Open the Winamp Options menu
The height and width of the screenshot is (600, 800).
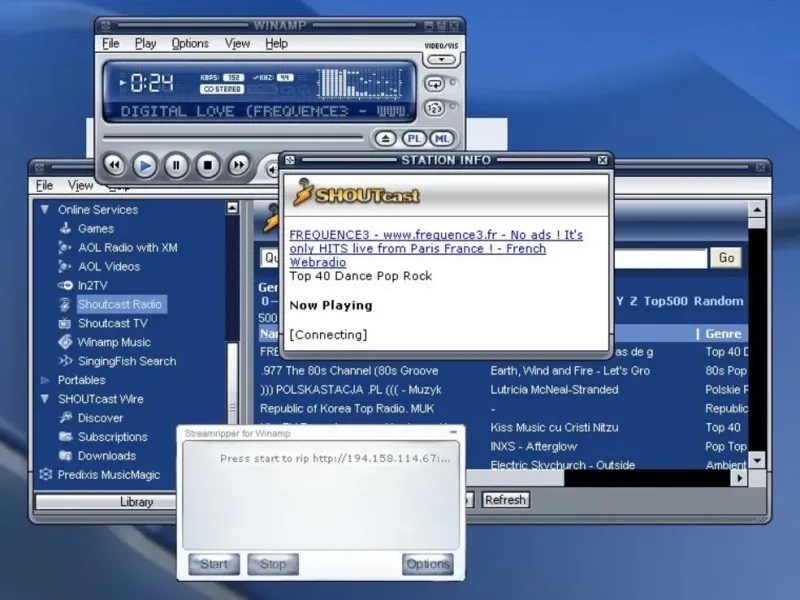(190, 44)
